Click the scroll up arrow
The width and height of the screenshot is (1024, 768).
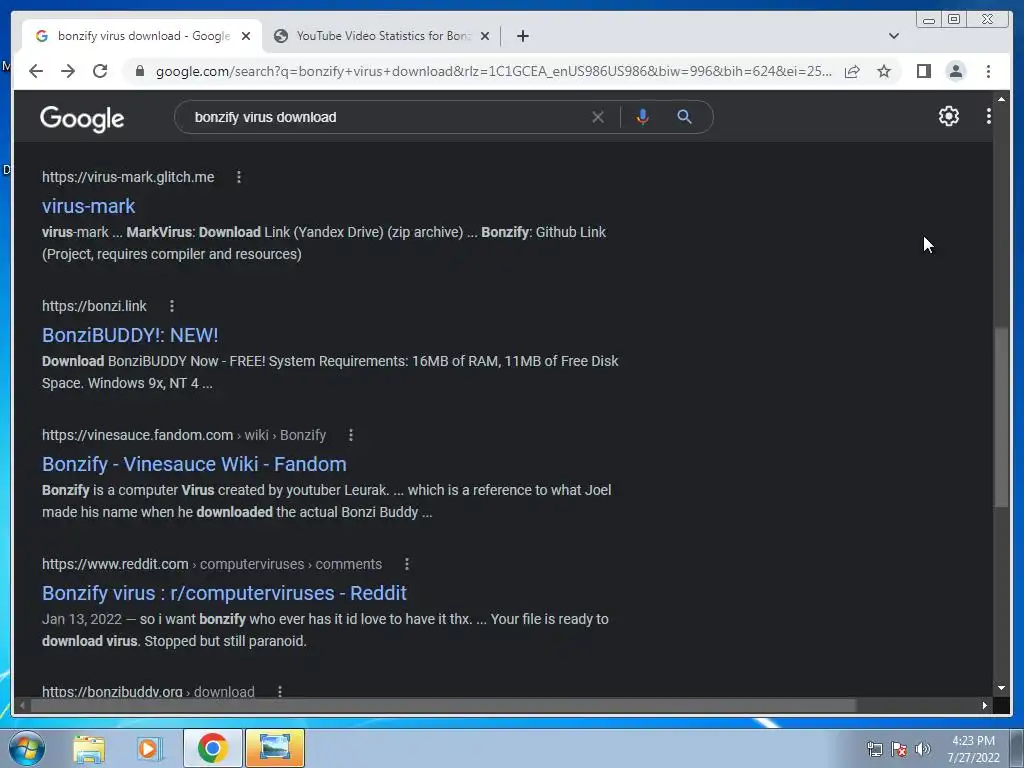[x=1001, y=99]
